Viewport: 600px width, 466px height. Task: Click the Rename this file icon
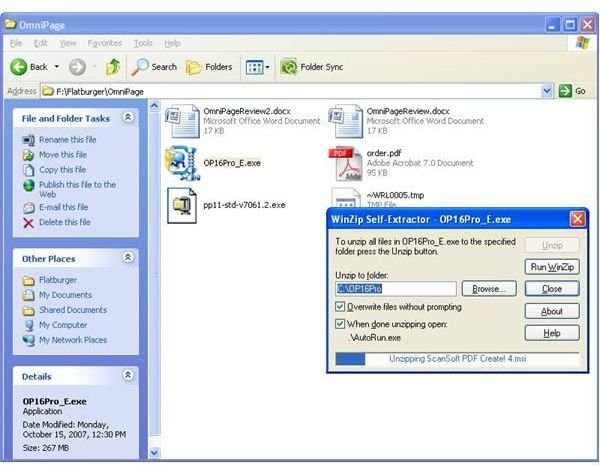[x=28, y=140]
